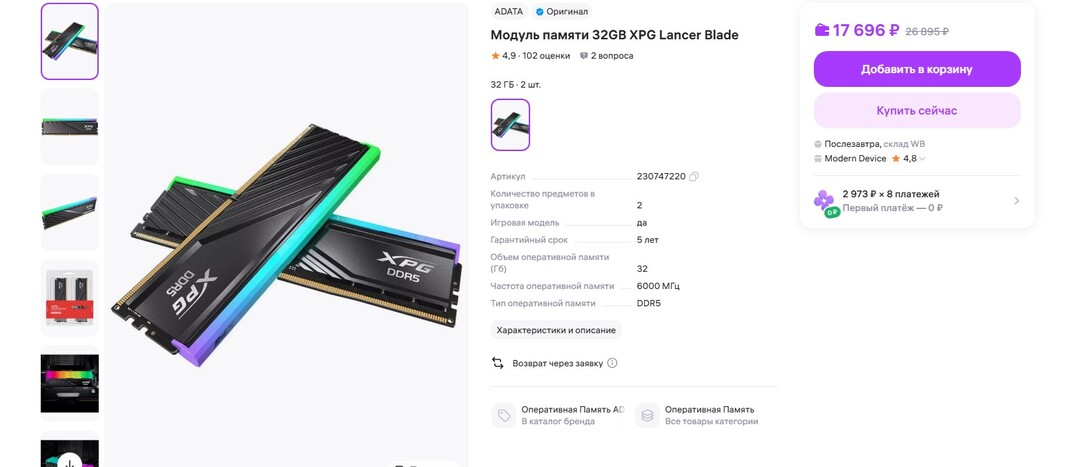Open the 102 оценки reviews link
Screen dimensions: 1090x467
click(546, 56)
